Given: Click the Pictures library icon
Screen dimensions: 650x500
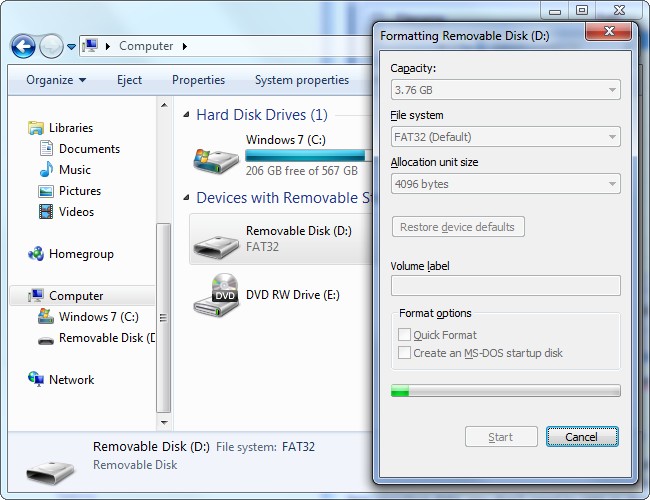Looking at the screenshot, I should (46, 191).
